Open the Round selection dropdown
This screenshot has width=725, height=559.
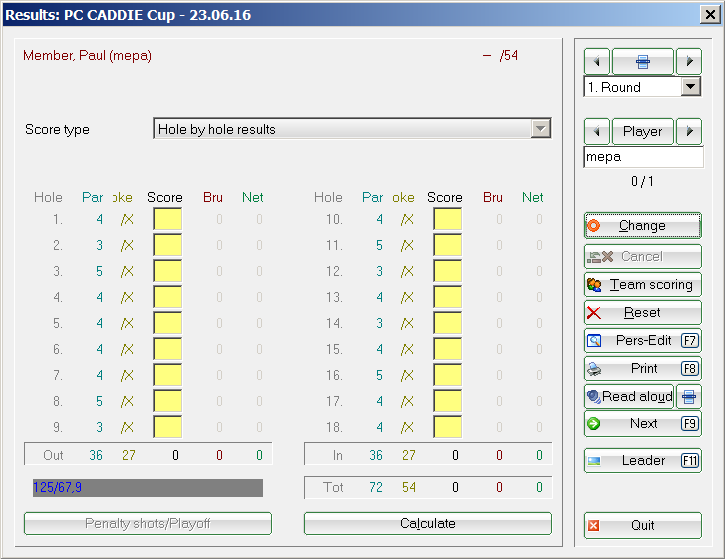click(x=691, y=86)
